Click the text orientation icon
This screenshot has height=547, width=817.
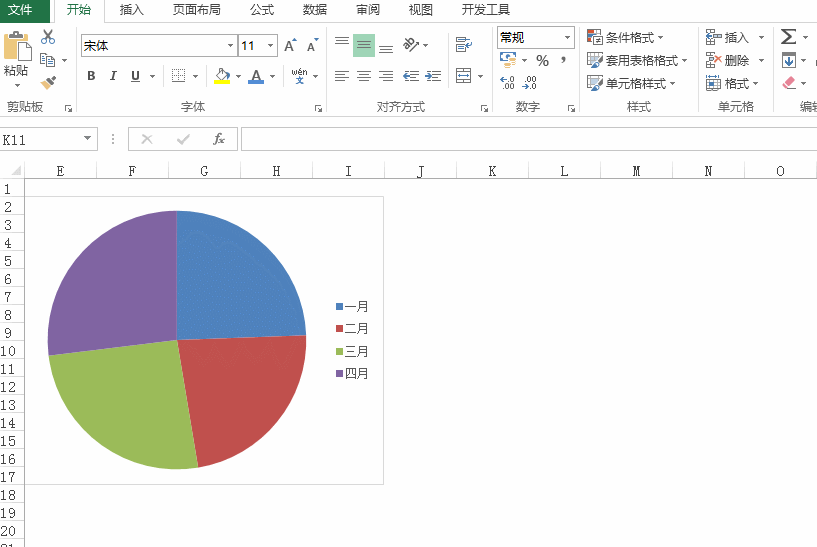point(411,45)
